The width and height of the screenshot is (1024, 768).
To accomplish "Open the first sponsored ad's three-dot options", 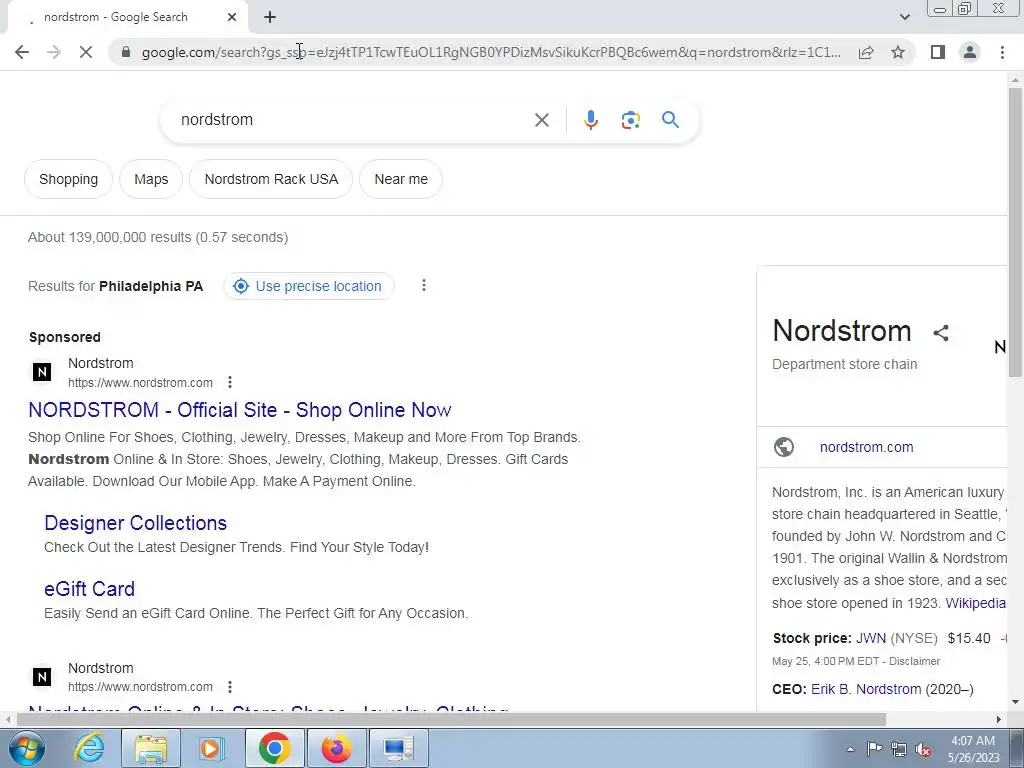I will pyautogui.click(x=230, y=382).
